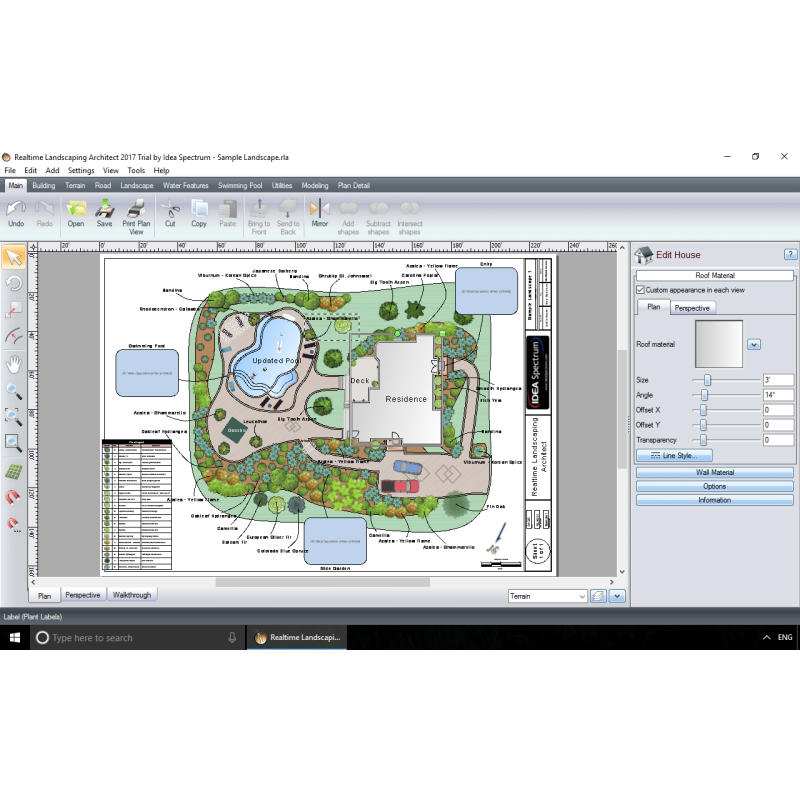Switch to the Perspective view tab at bottom
800x800 pixels.
83,595
